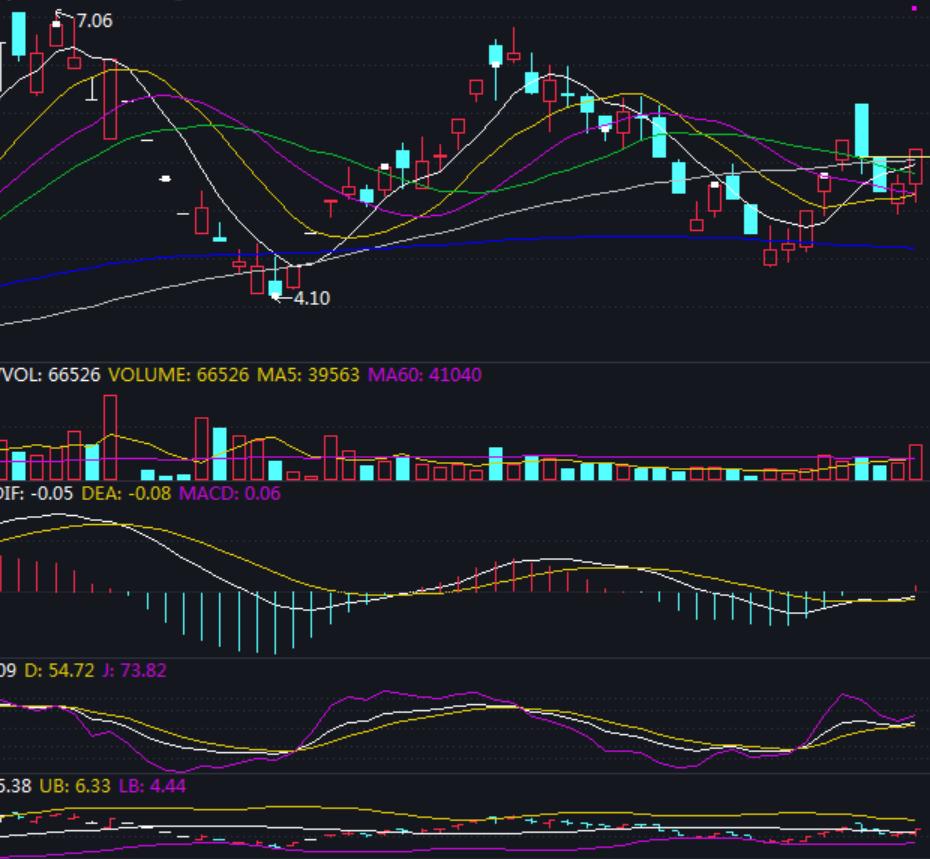The image size is (930, 859).
Task: Click the MA60: 41040 volume label
Action: pyautogui.click(x=425, y=375)
